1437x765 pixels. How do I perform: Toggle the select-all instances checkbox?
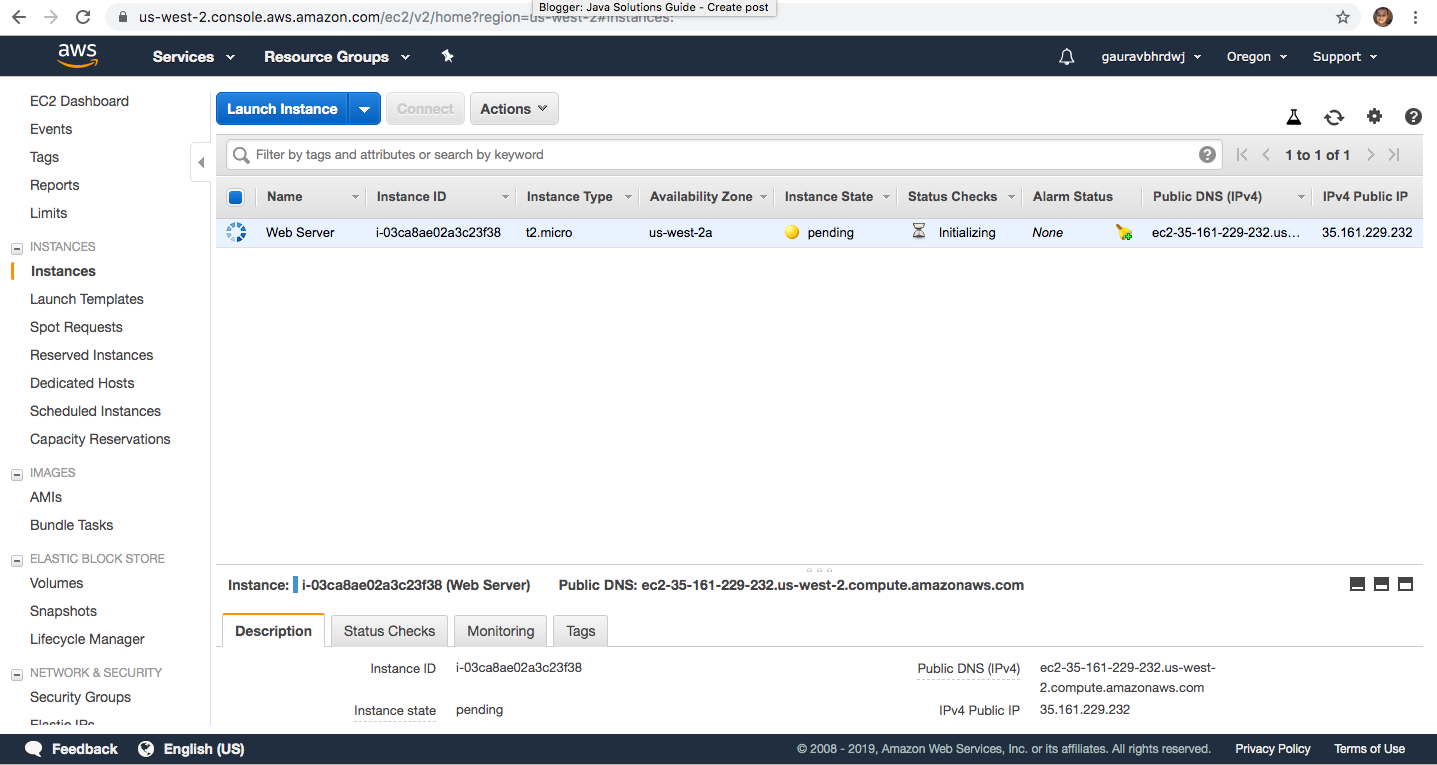click(236, 197)
